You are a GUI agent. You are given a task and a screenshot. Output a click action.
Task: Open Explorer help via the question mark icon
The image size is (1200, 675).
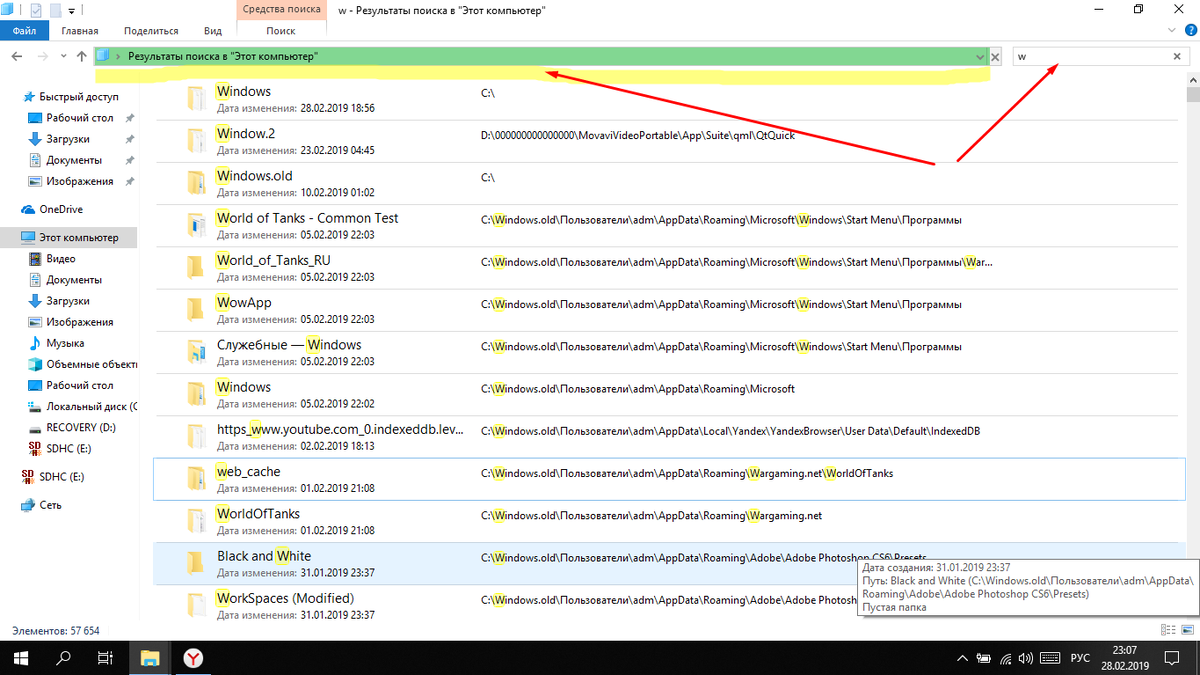[x=1189, y=31]
